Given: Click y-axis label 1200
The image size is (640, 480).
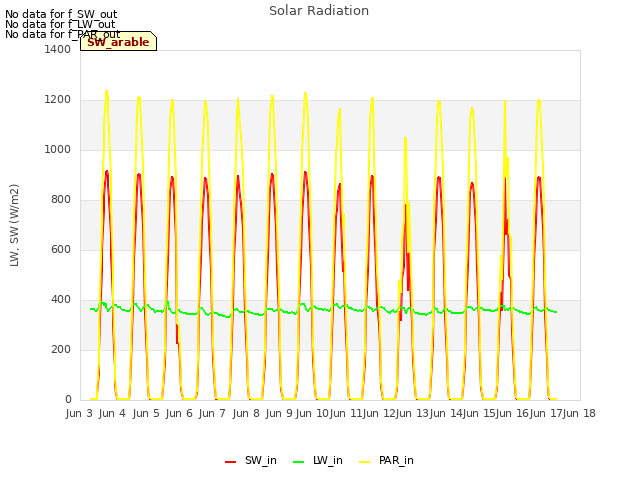Looking at the screenshot, I should coord(58,100).
